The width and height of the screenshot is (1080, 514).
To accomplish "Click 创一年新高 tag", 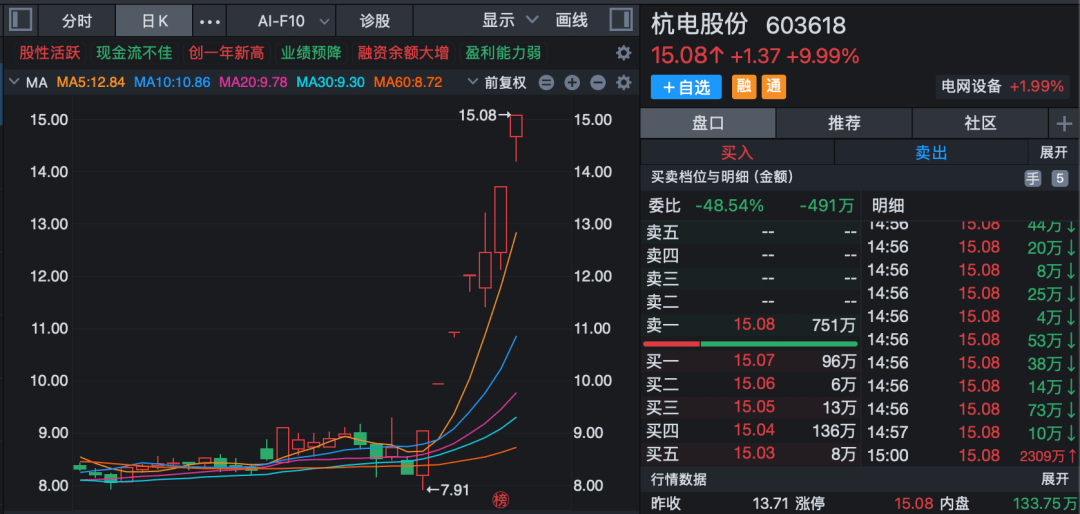I will pyautogui.click(x=227, y=53).
